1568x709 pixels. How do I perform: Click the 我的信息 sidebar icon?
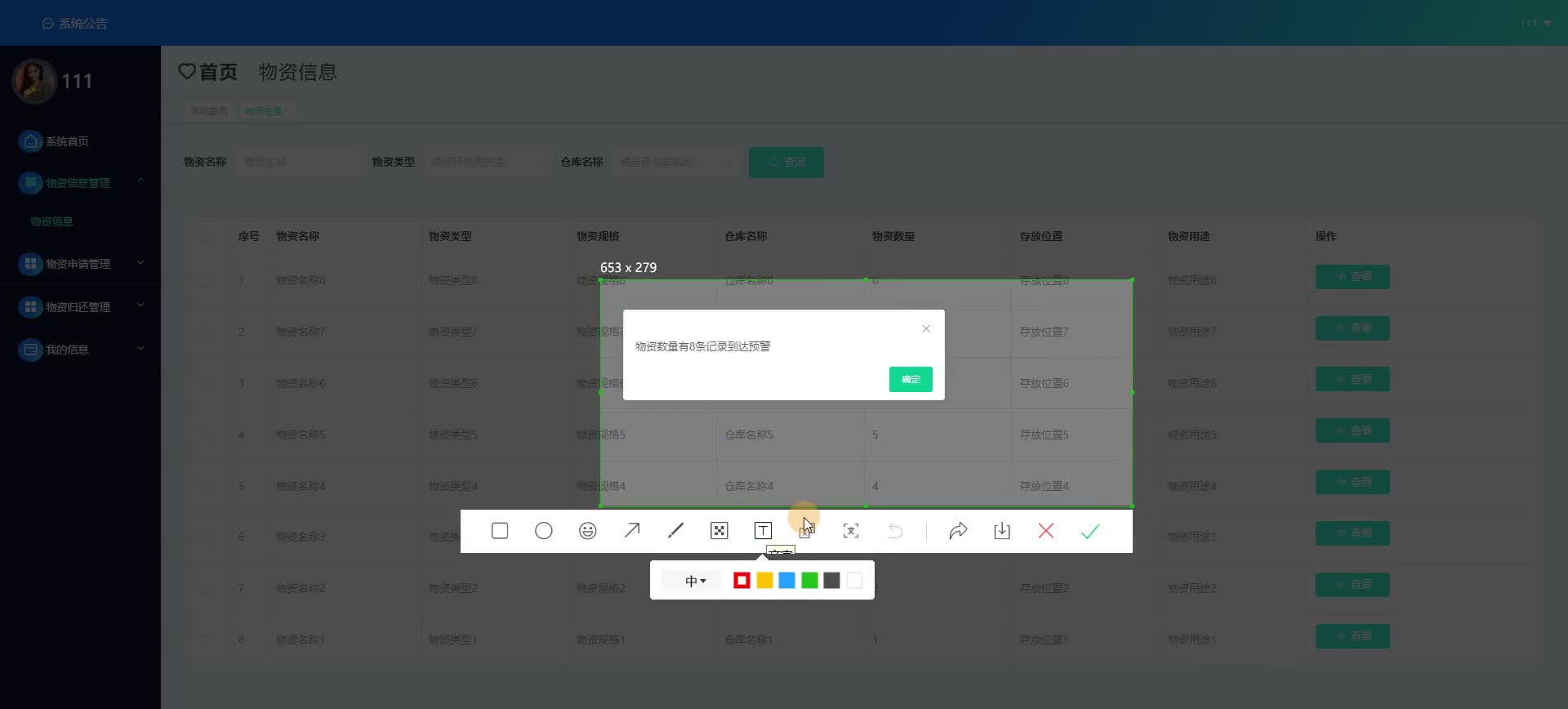pyautogui.click(x=30, y=350)
